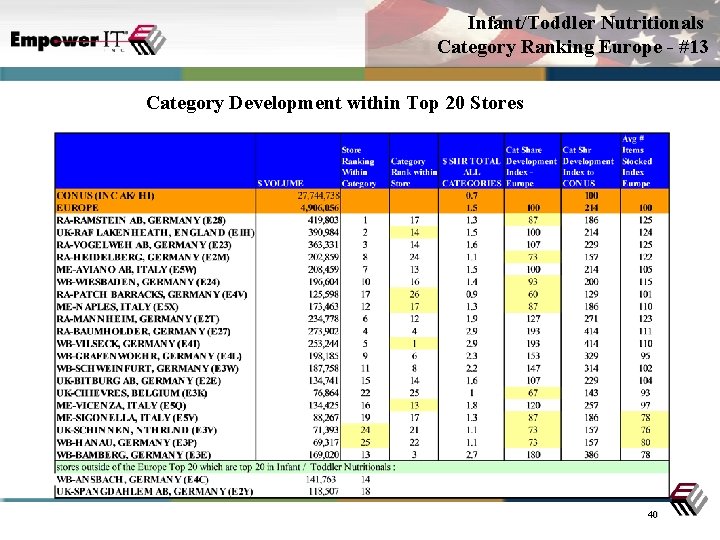The image size is (720, 540).
Task: Select row 'RA-MANNHEIM, GERMANY (E2T)'
Action: click(x=362, y=319)
